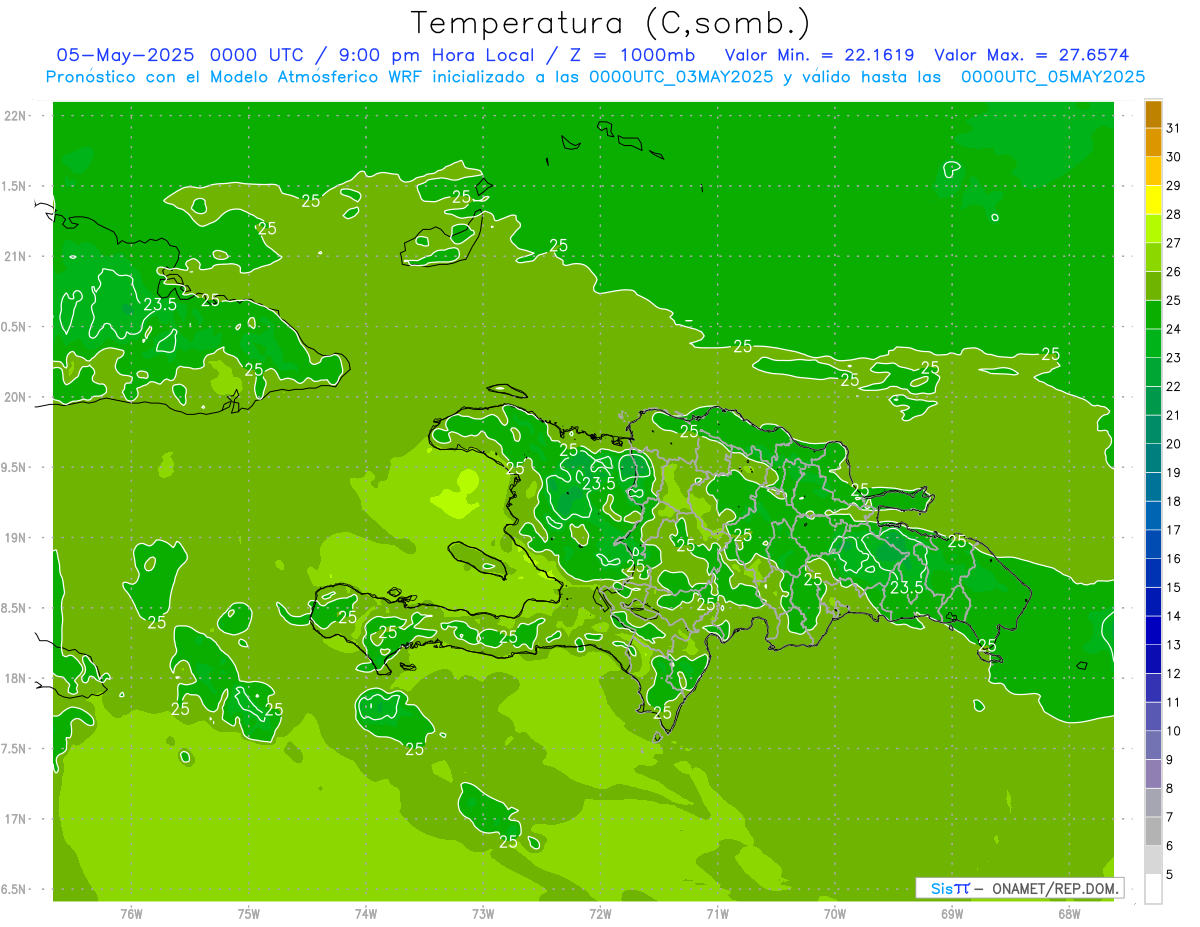The height and width of the screenshot is (927, 1200).
Task: Click the date text '05-May-2025 0000 UTC'
Action: click(179, 55)
